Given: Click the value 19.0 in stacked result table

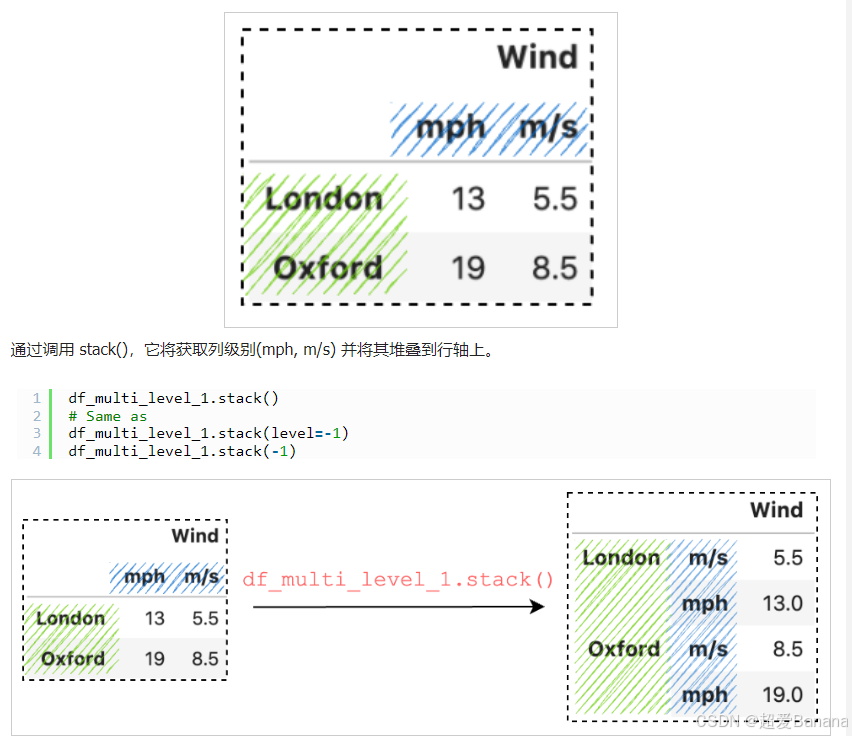Looking at the screenshot, I should coord(782,694).
